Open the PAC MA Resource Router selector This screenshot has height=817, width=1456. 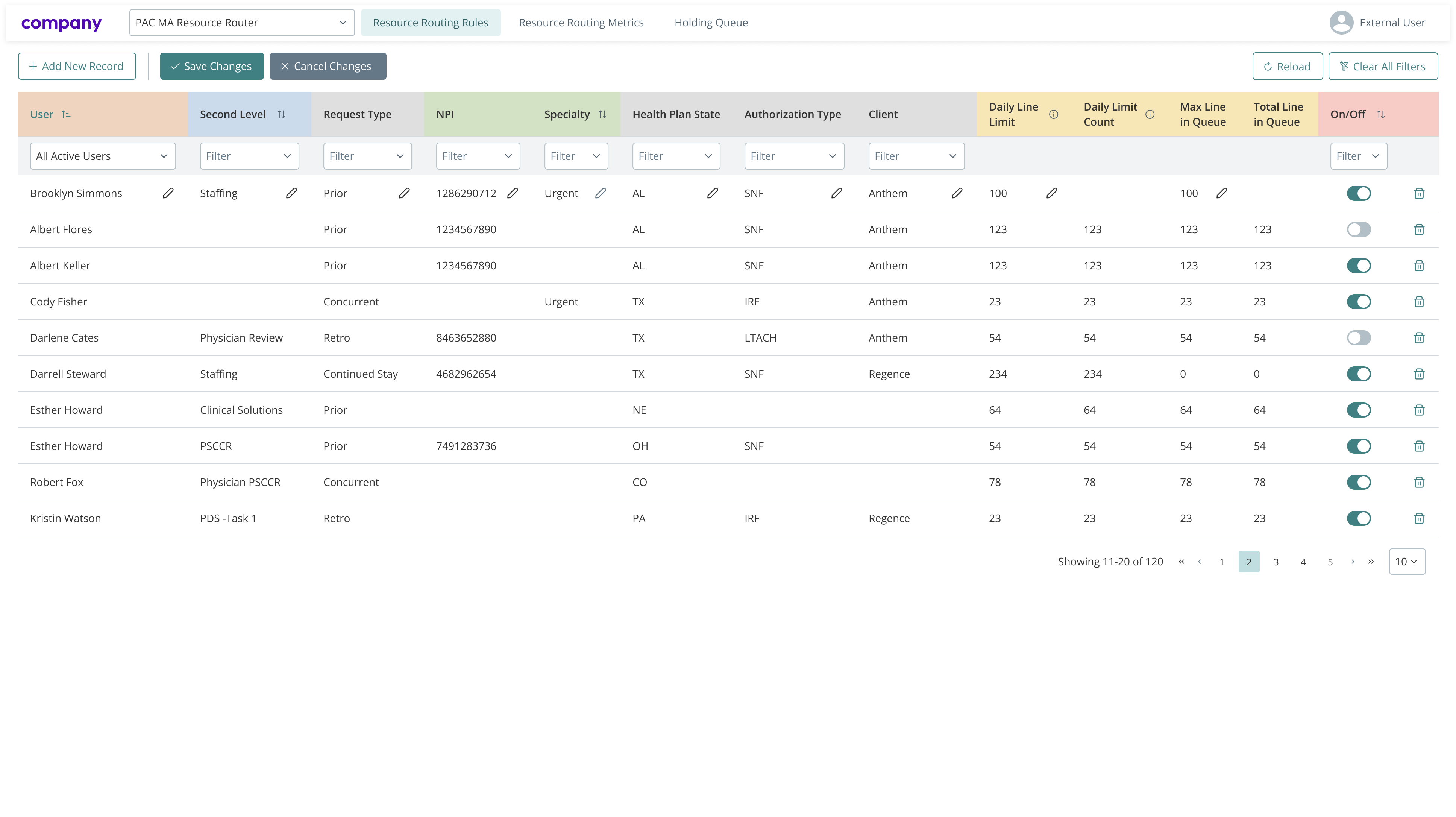point(241,22)
